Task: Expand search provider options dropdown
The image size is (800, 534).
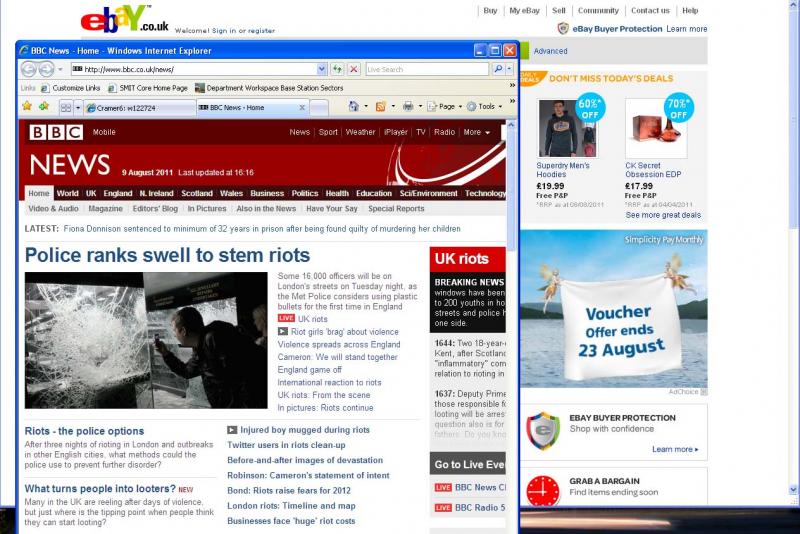Action: coord(509,69)
